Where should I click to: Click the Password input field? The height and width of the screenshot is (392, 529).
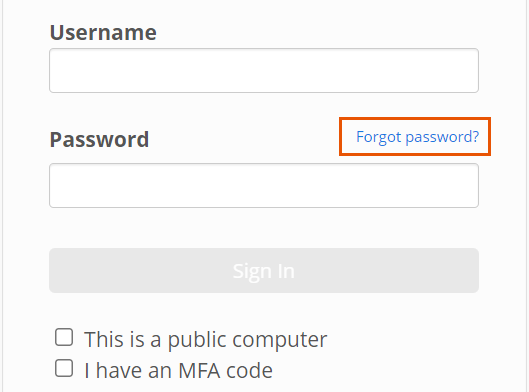[x=264, y=186]
